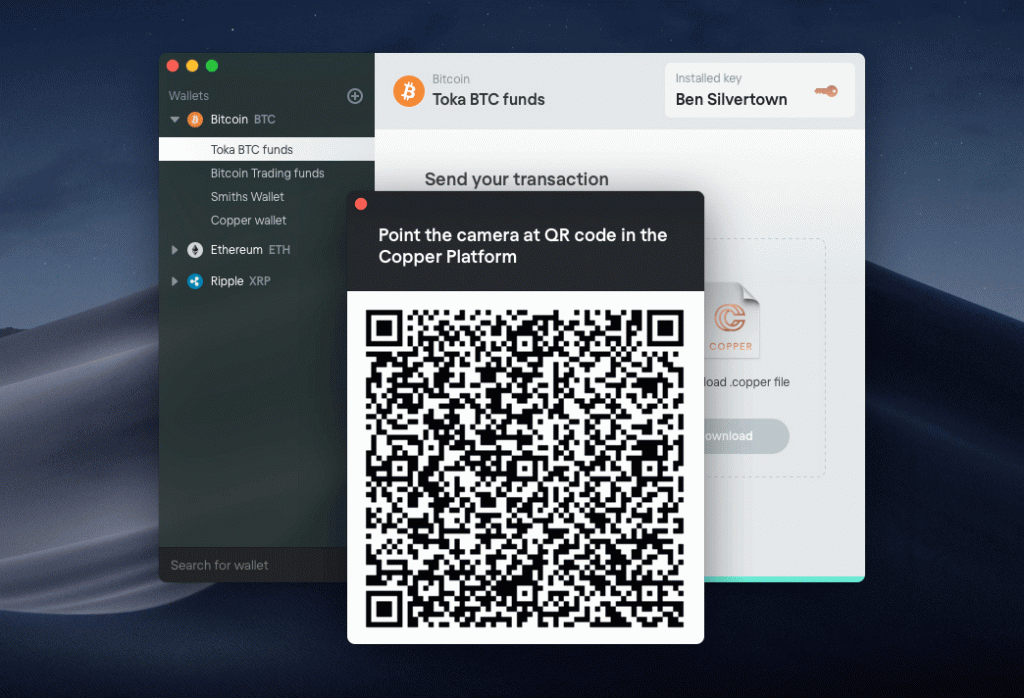Expand the Ripple wallet group
Image resolution: width=1024 pixels, height=698 pixels.
pyautogui.click(x=176, y=281)
